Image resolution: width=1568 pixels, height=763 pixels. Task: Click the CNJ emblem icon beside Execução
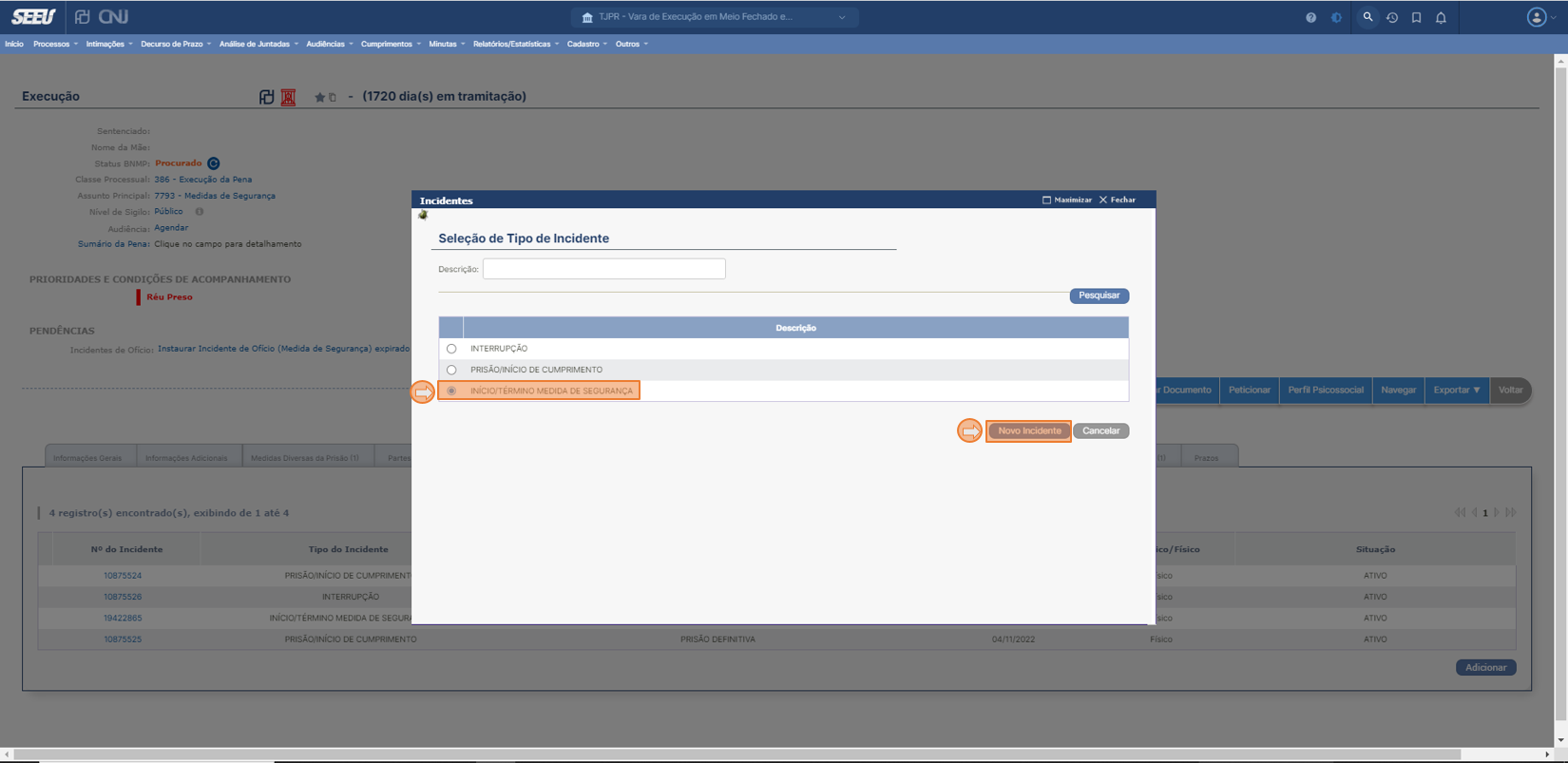point(267,97)
